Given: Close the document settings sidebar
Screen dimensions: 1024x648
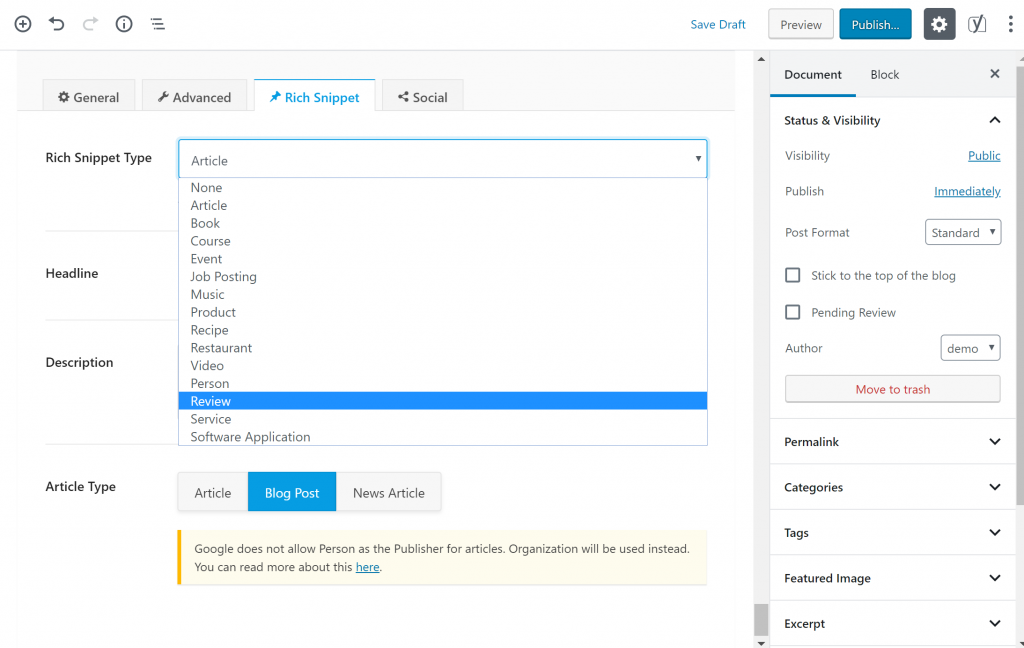Looking at the screenshot, I should pos(994,74).
